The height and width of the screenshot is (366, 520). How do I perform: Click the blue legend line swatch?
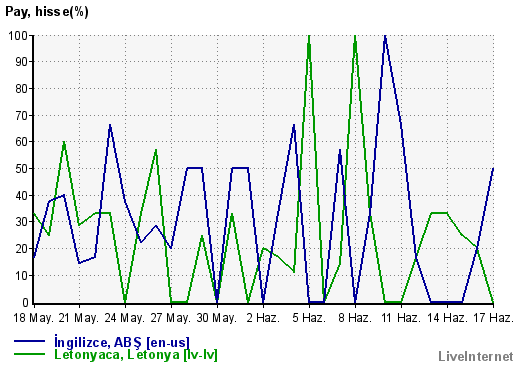(29, 341)
